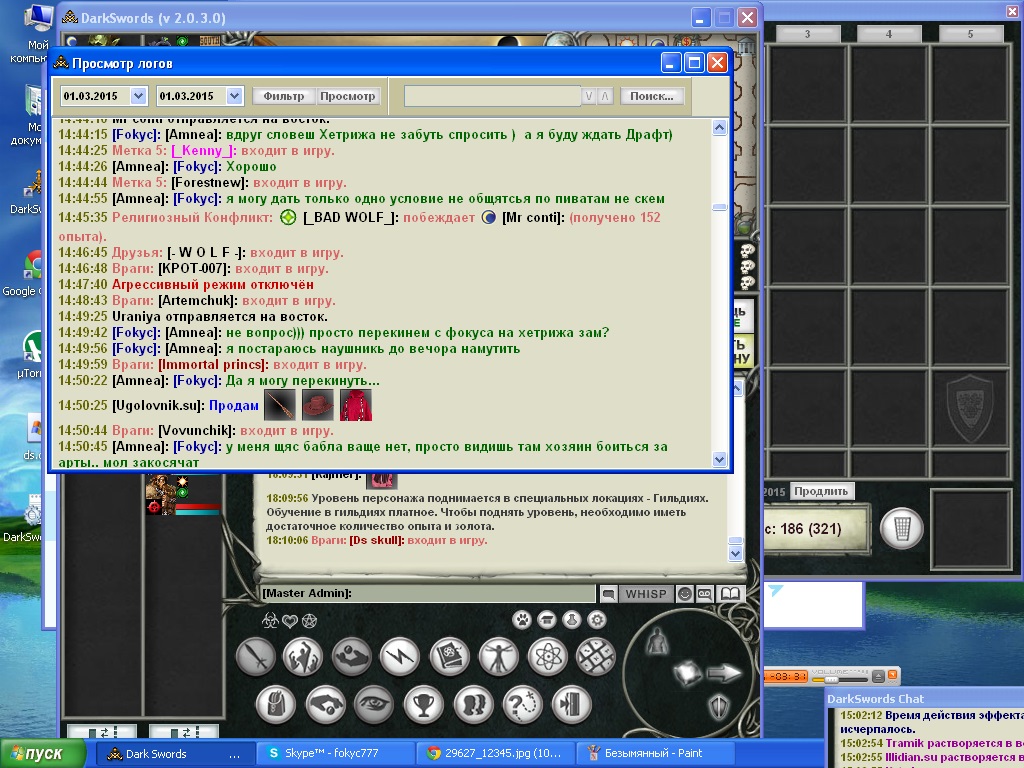Click the Фильтр button

[284, 96]
